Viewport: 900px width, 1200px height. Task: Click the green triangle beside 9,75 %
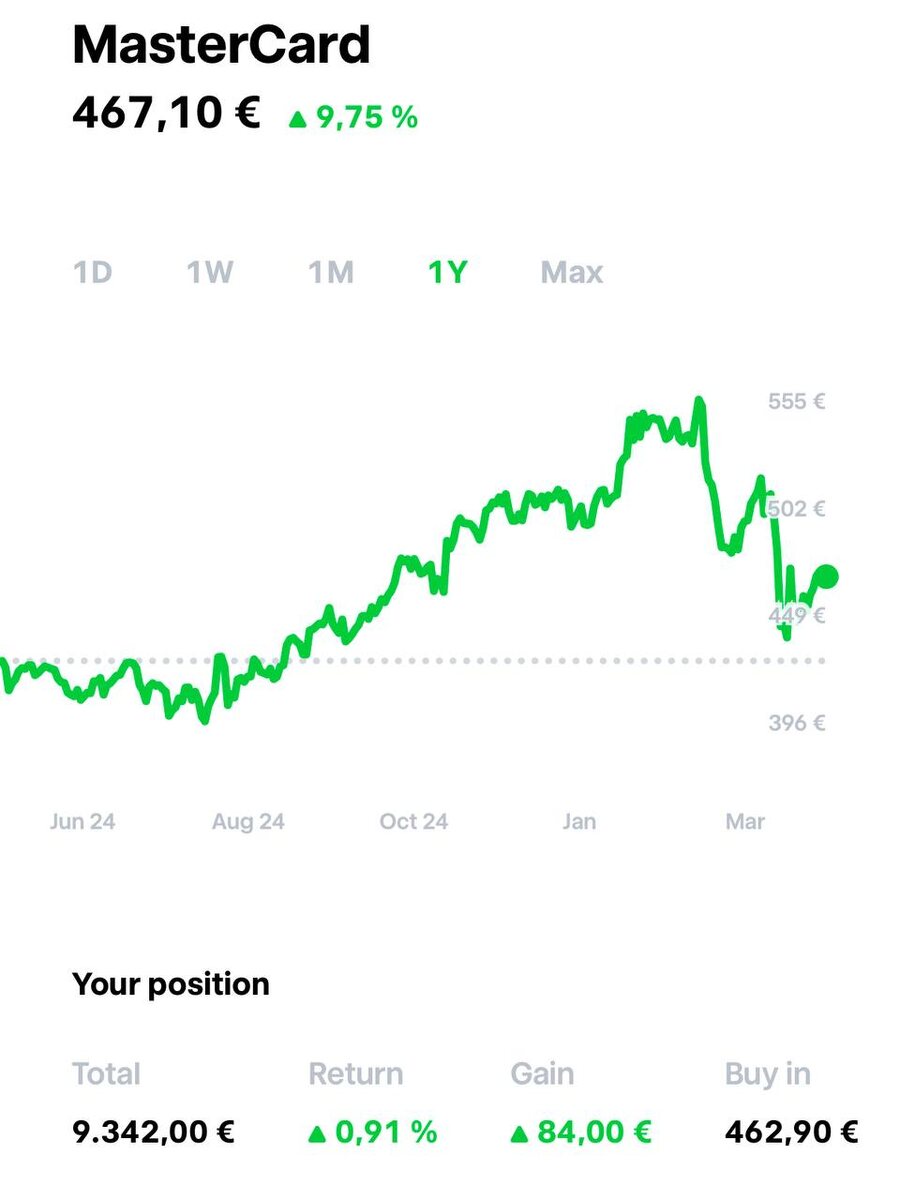(297, 119)
